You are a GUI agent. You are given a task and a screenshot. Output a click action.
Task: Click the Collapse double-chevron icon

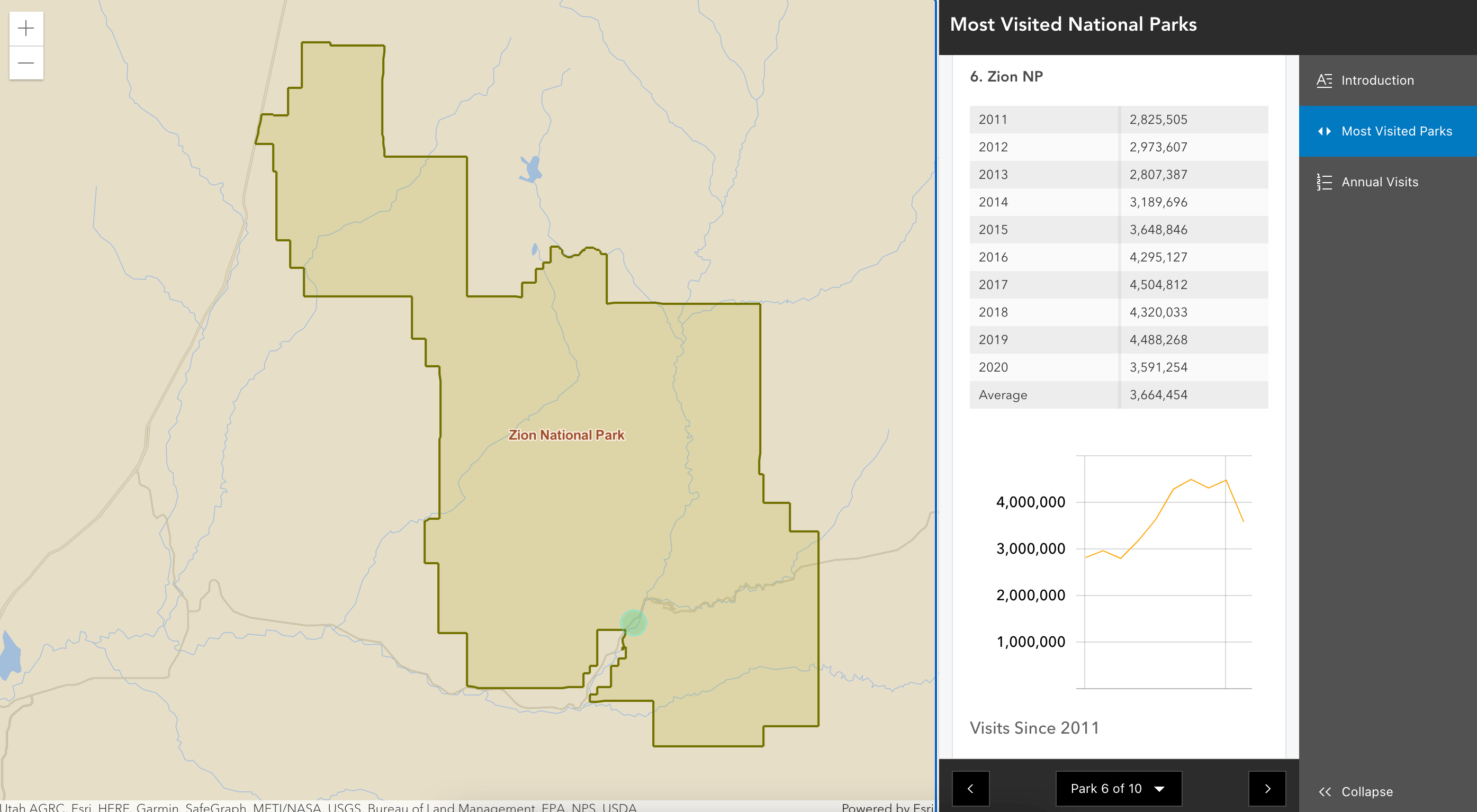click(x=1325, y=791)
